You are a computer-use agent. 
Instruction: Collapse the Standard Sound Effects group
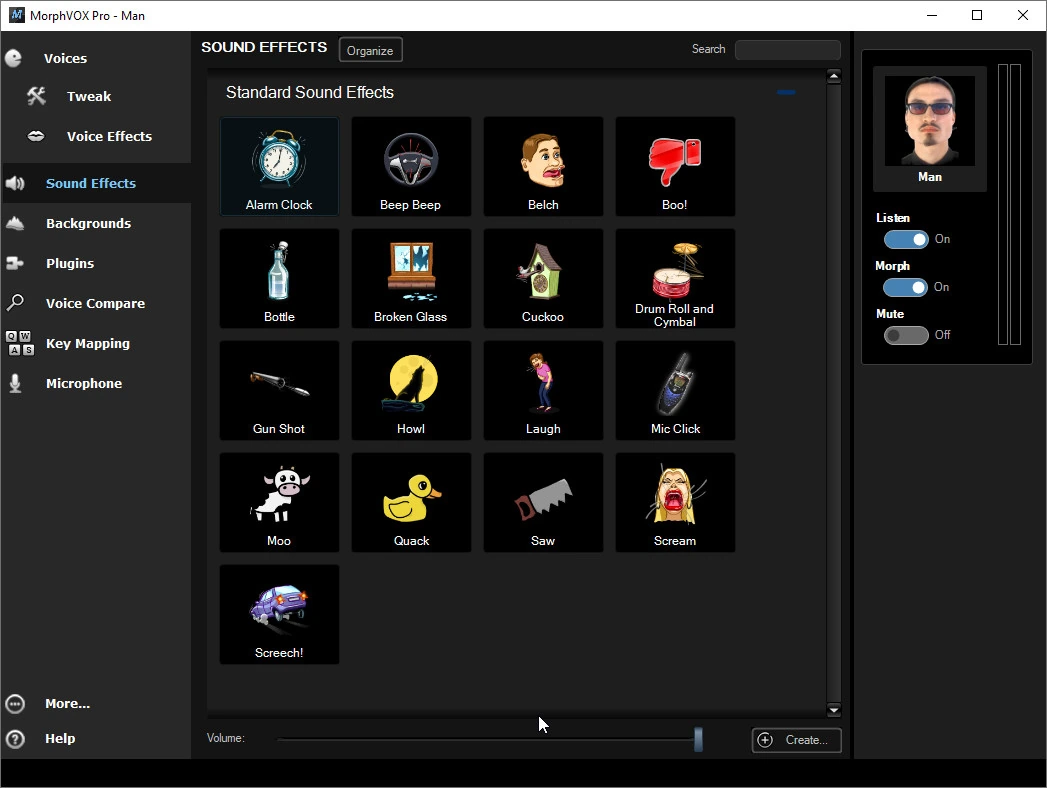point(786,92)
